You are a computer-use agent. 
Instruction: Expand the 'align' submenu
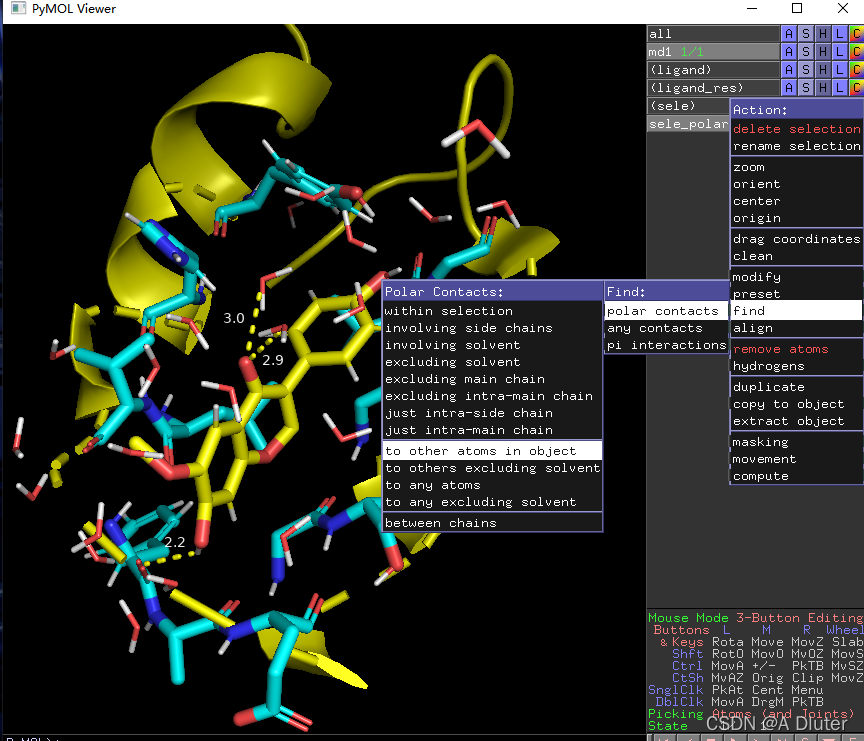(x=797, y=328)
